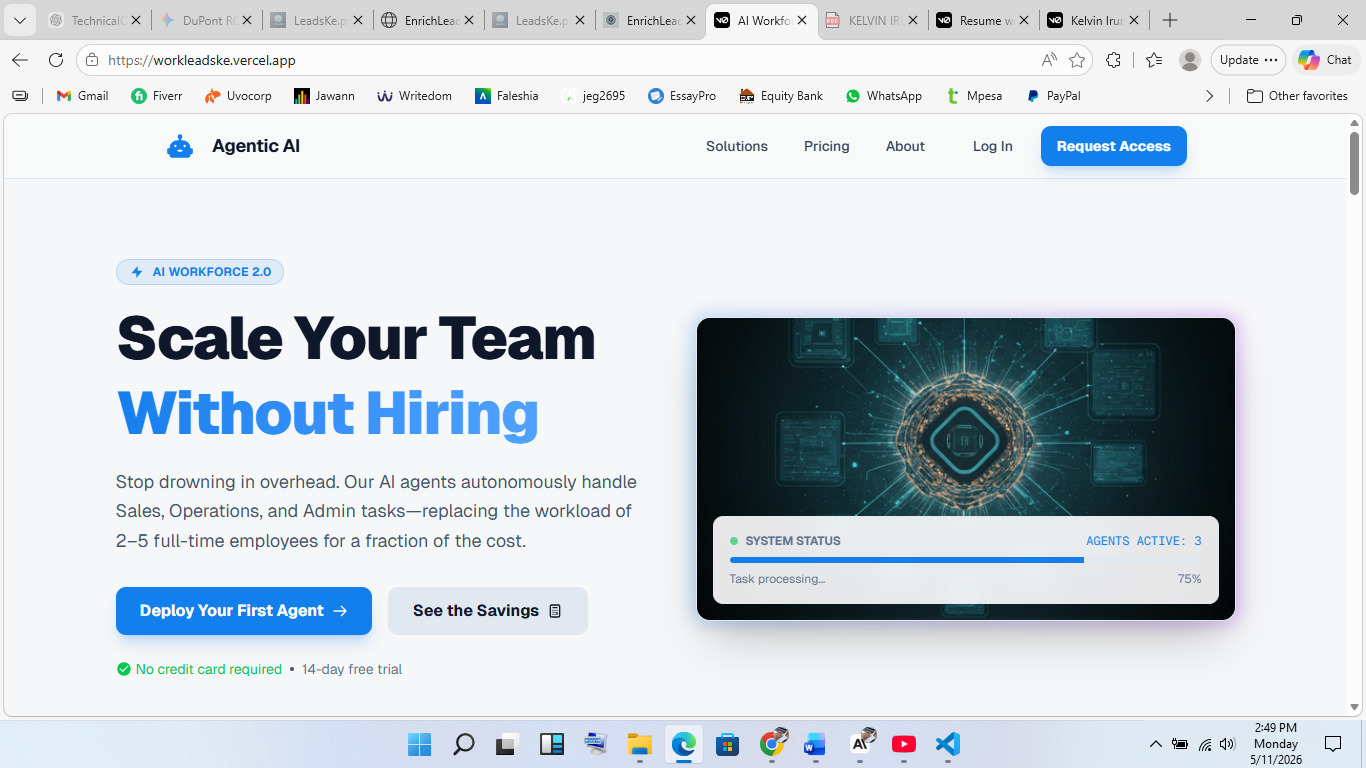1366x768 pixels.
Task: Click the volume speaker tray icon
Action: click(1227, 744)
